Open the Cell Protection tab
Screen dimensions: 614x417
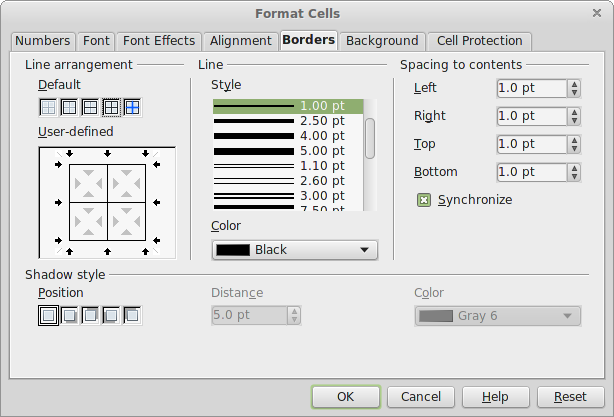click(x=478, y=41)
